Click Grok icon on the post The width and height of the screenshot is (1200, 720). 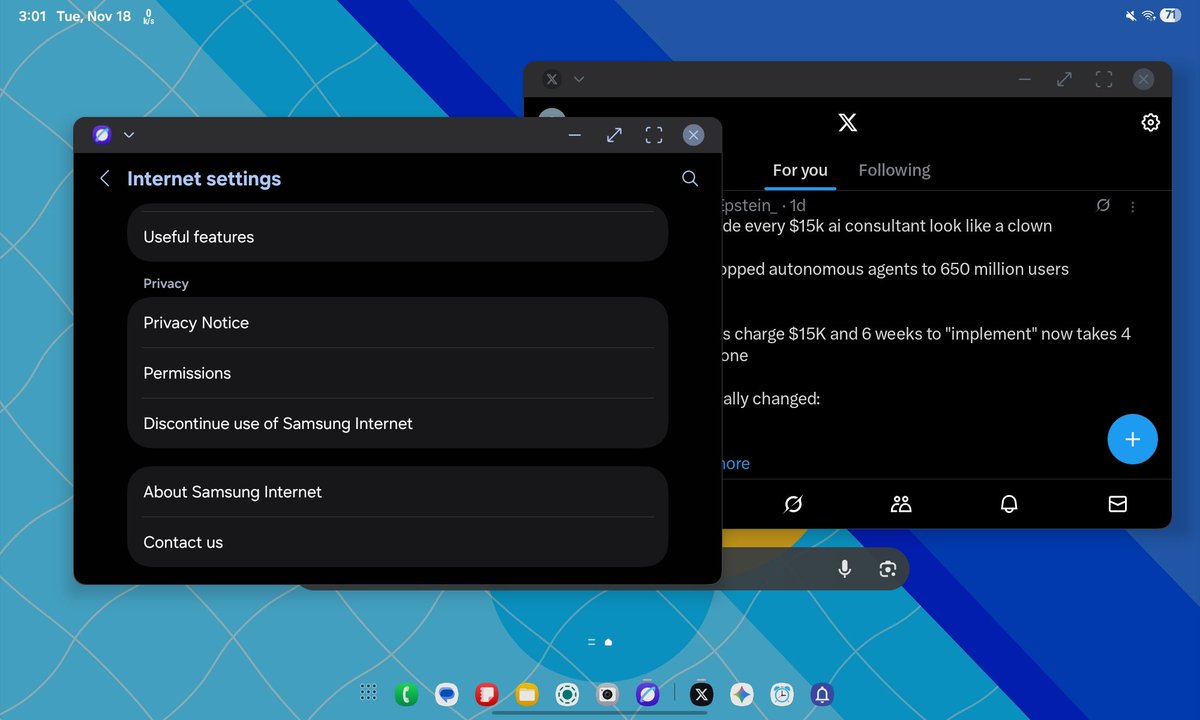pyautogui.click(x=1103, y=205)
